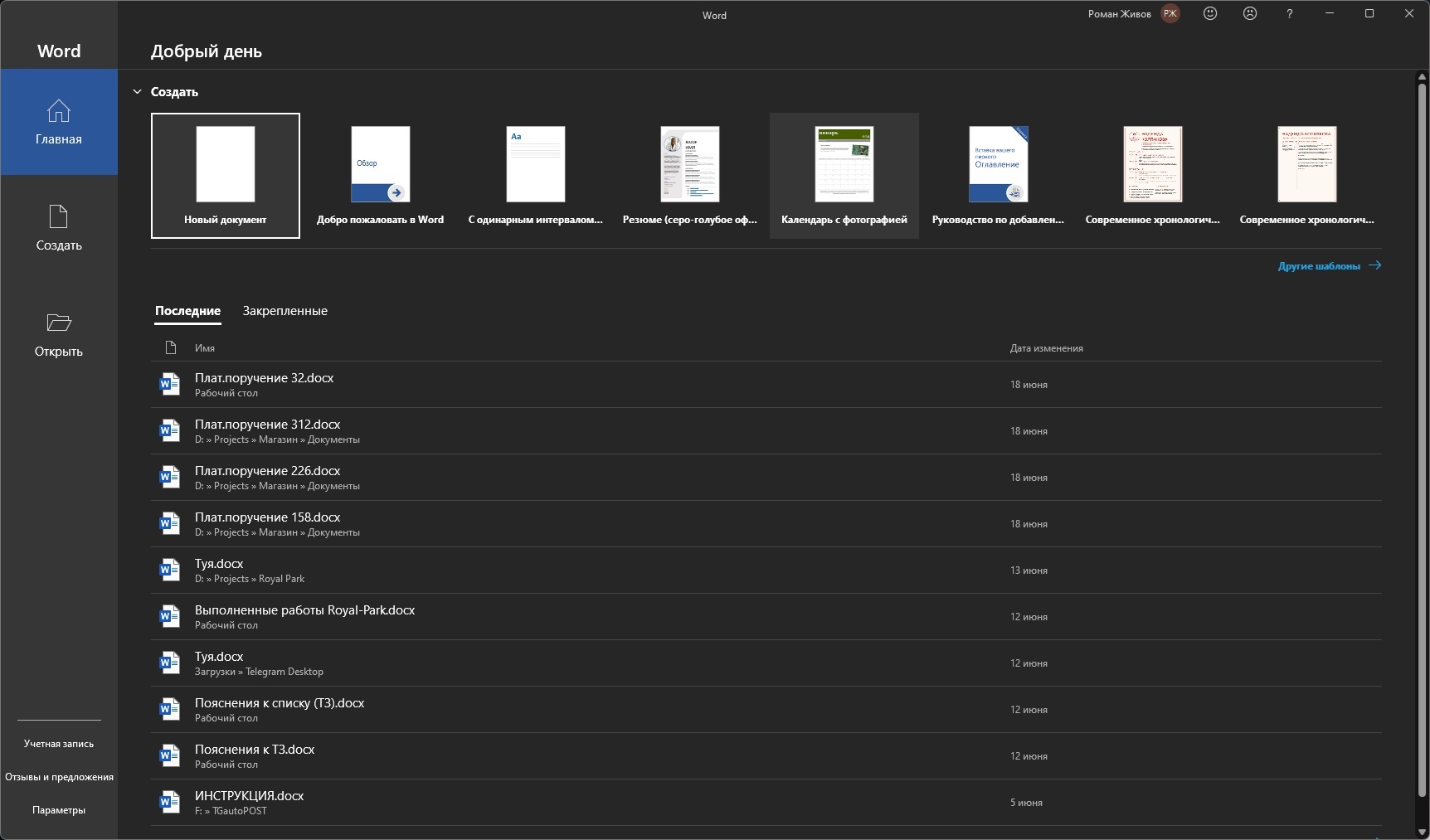This screenshot has width=1430, height=840.
Task: Minimize the Word window
Action: point(1330,13)
